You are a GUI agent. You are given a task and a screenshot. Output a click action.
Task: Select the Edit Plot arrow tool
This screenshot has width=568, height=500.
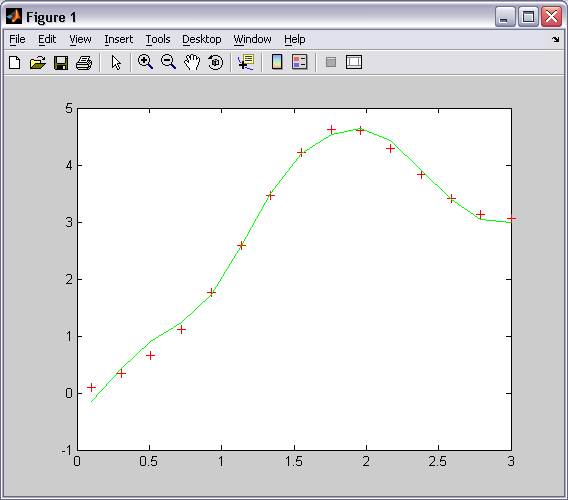click(x=116, y=63)
